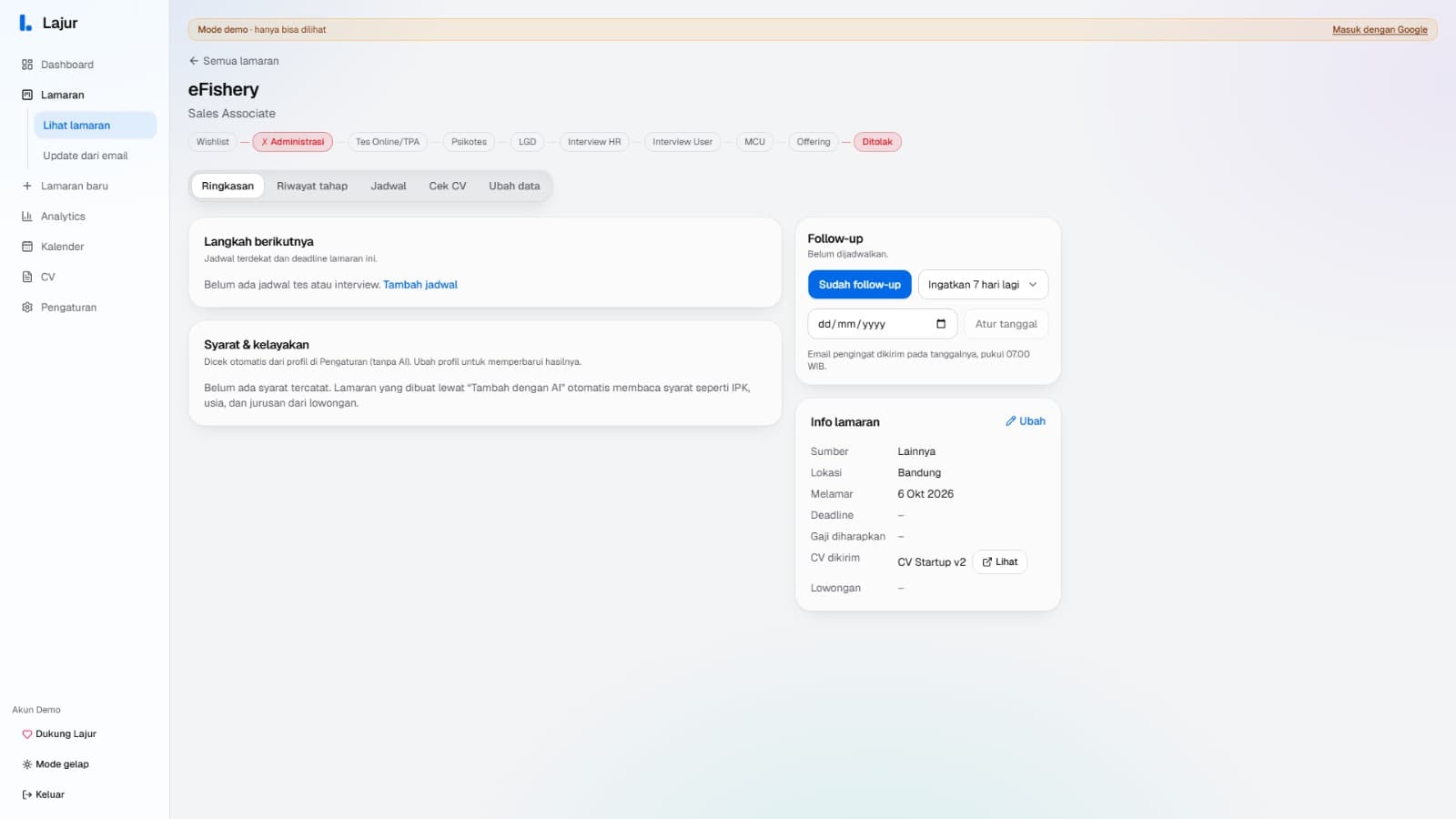Select the Wishlist stage chip
The height and width of the screenshot is (819, 1456).
coord(213,142)
